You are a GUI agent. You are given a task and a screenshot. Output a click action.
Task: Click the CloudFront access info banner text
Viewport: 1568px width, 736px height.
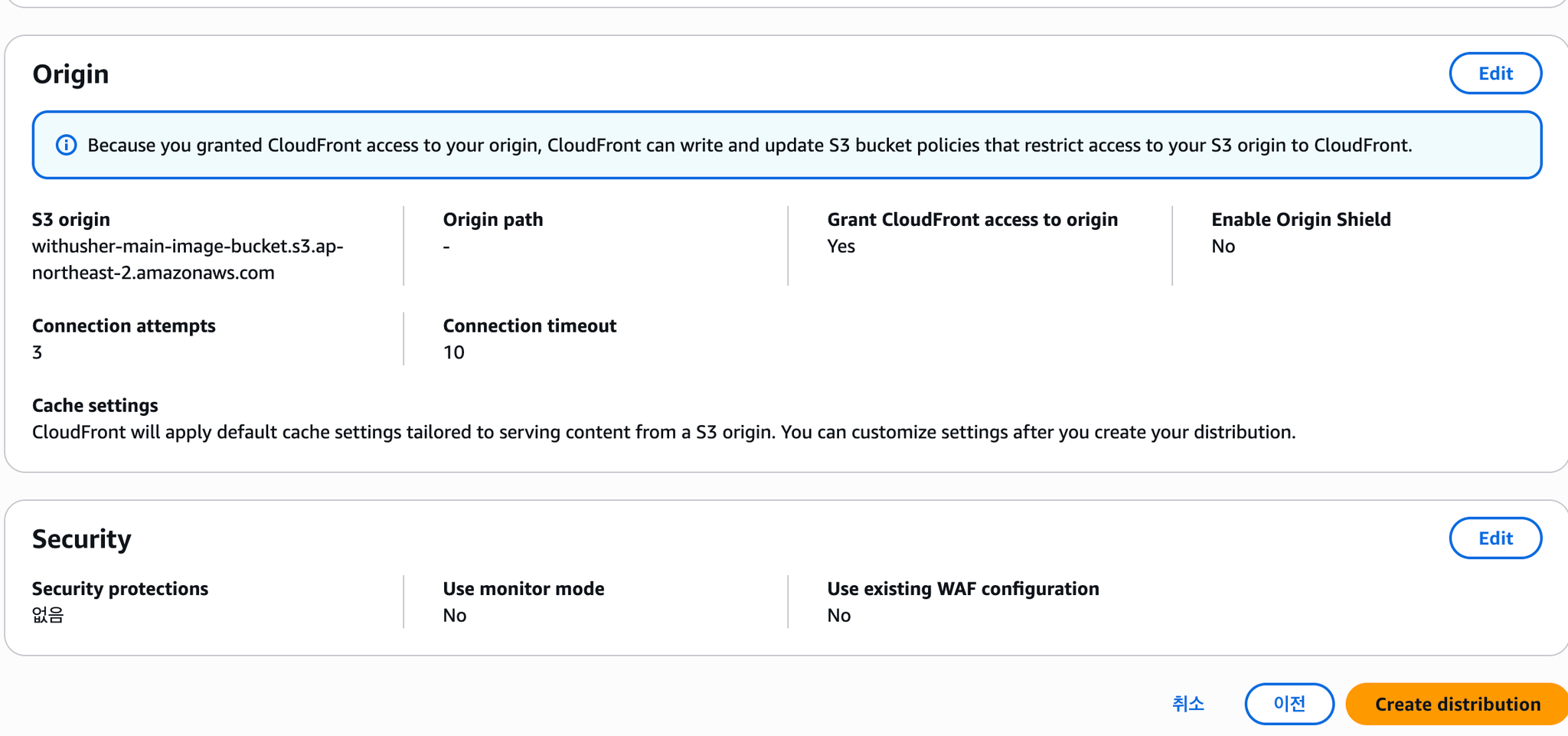[750, 145]
